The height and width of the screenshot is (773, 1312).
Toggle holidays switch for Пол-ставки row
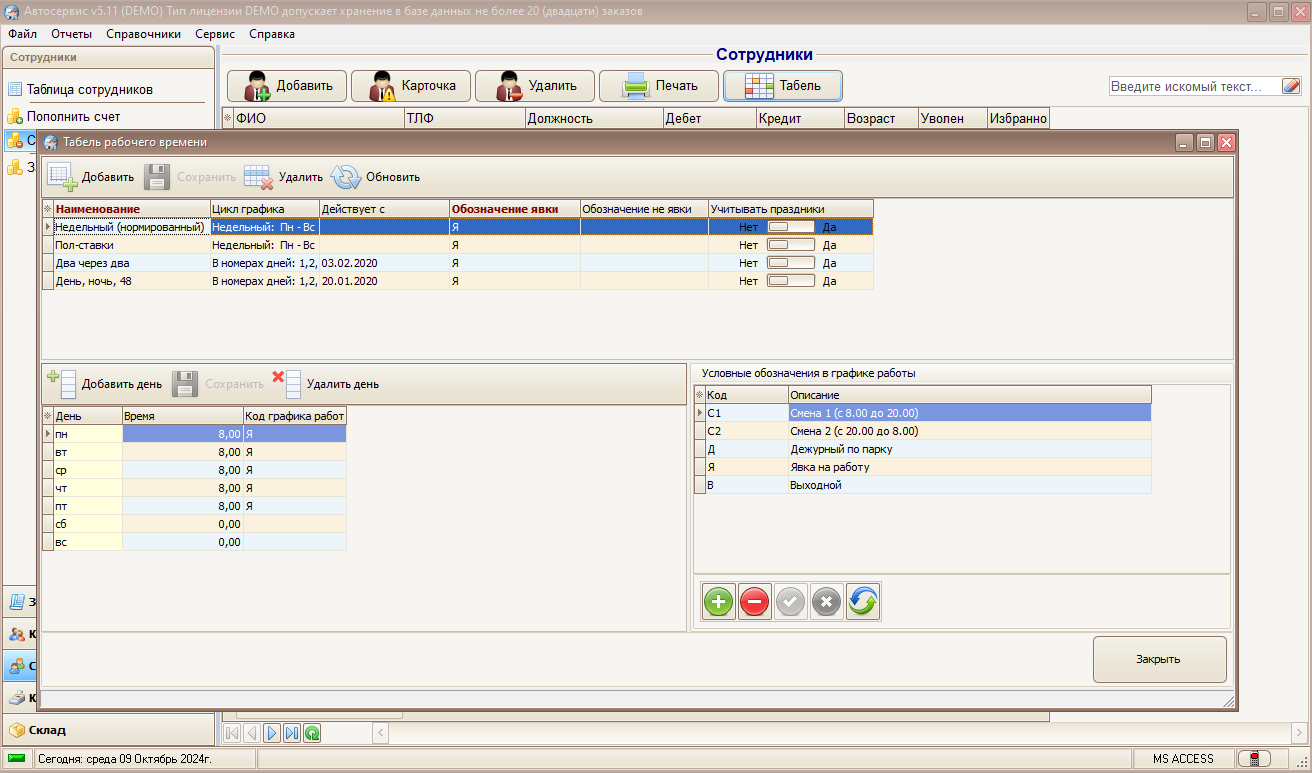pyautogui.click(x=791, y=245)
